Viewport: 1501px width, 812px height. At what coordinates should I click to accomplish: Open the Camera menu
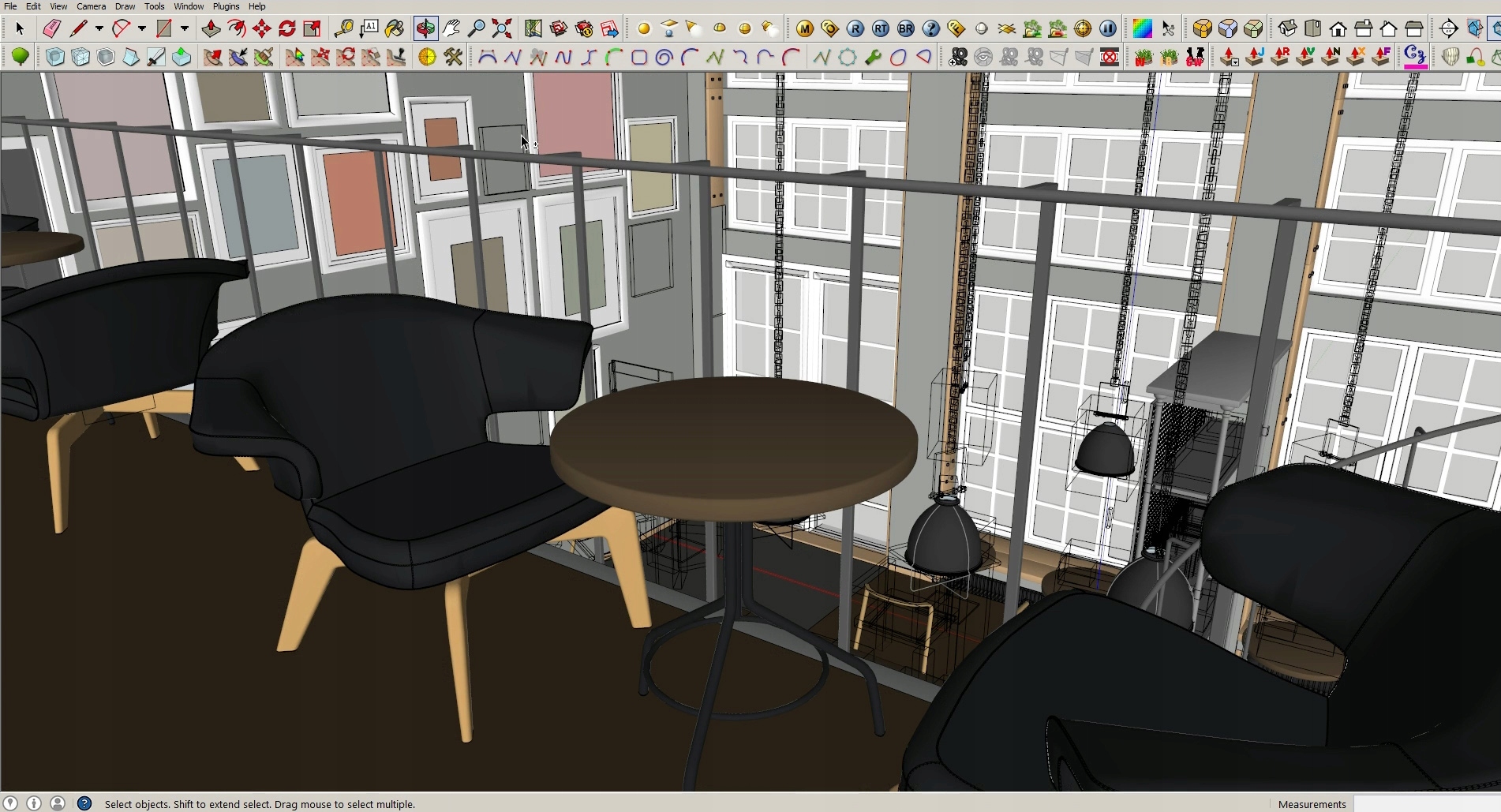[91, 6]
